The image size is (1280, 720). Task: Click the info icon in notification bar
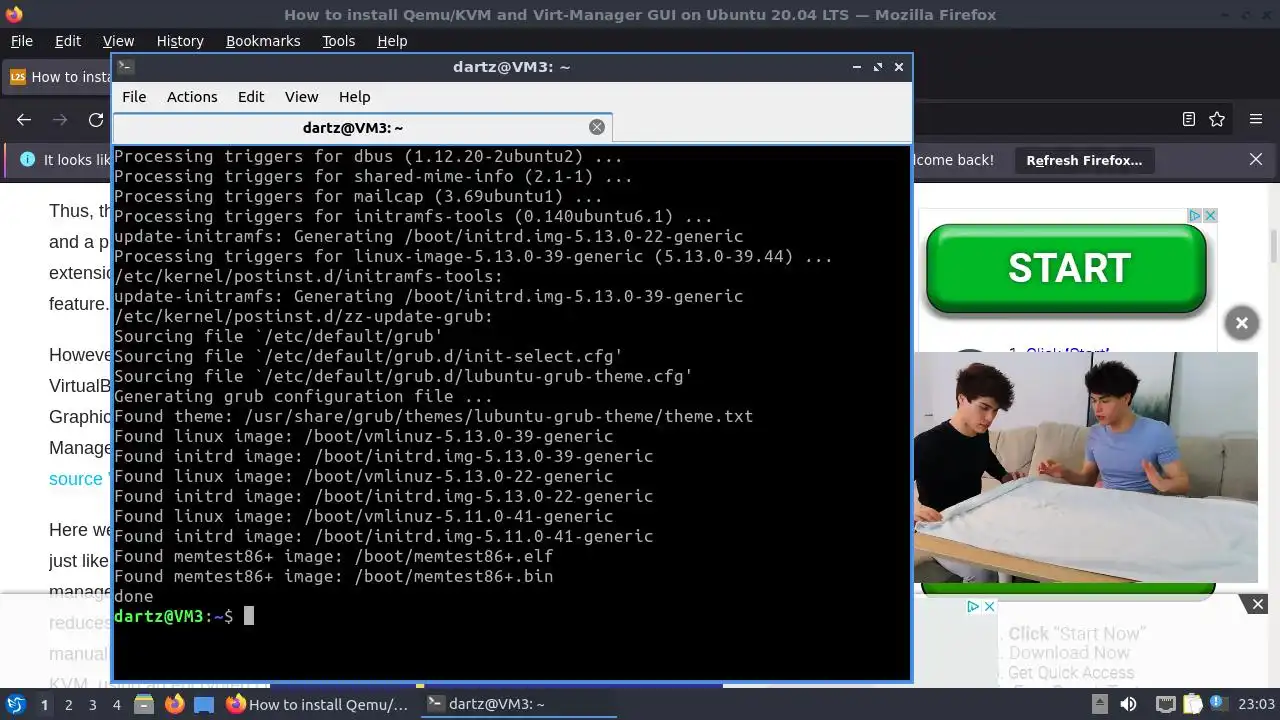(x=27, y=160)
